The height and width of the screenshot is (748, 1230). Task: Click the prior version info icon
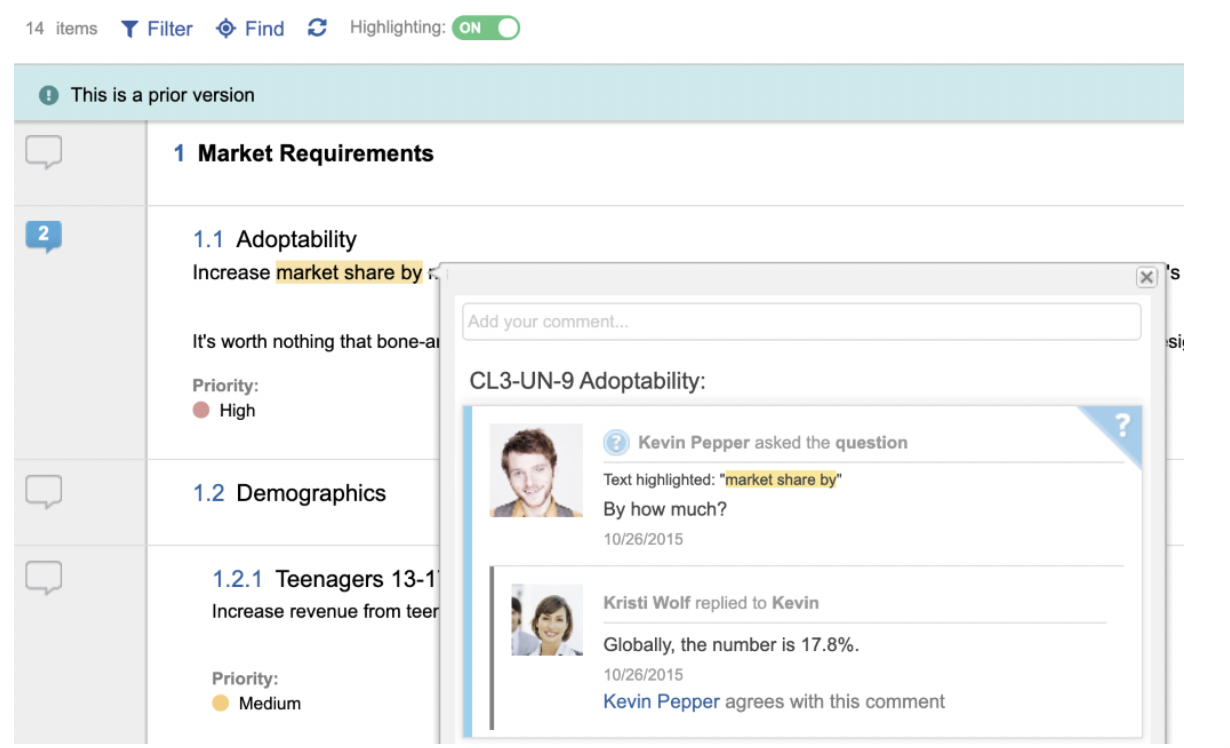(x=48, y=95)
